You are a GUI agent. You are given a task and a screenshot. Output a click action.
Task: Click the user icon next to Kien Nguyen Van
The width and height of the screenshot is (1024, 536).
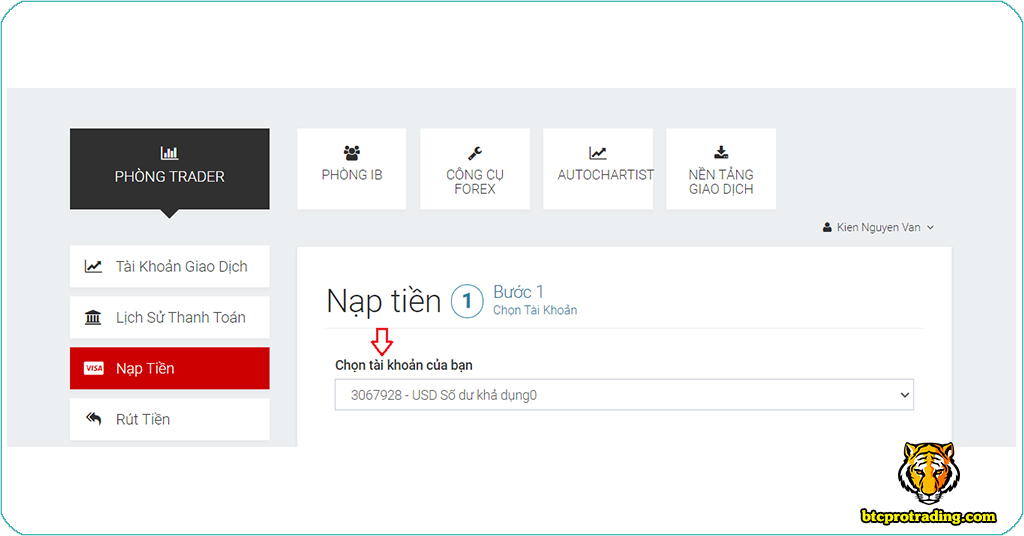[827, 228]
